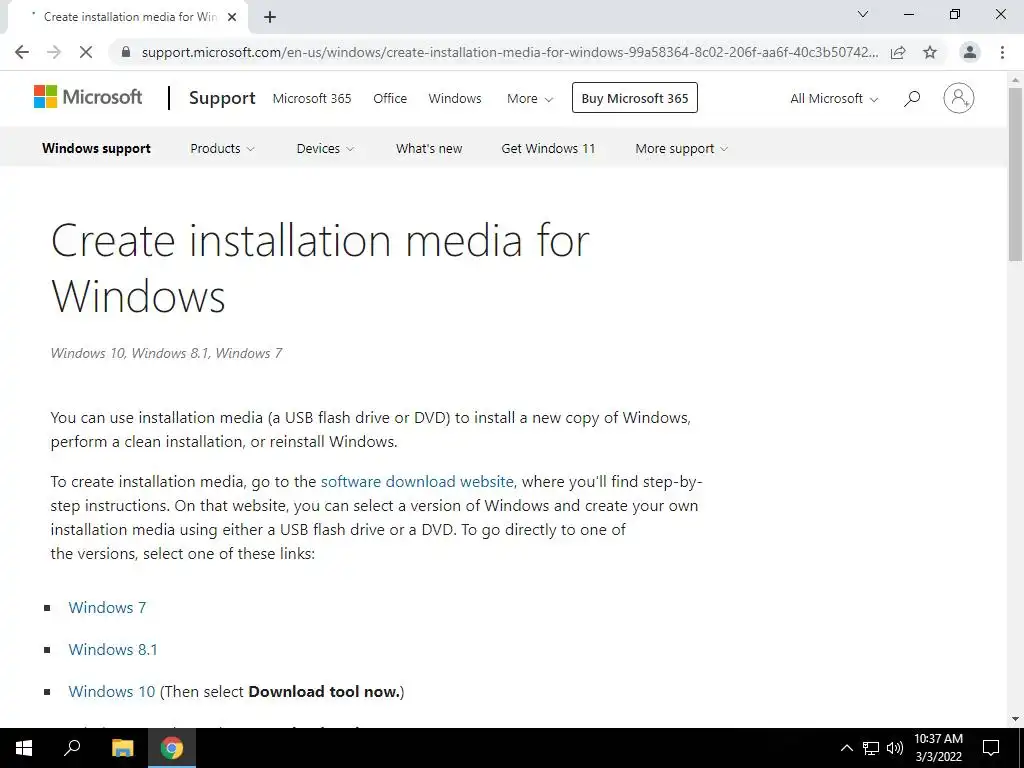Image resolution: width=1024 pixels, height=768 pixels.
Task: Click the 'Create installation media for Windows' heading
Action: pos(320,268)
